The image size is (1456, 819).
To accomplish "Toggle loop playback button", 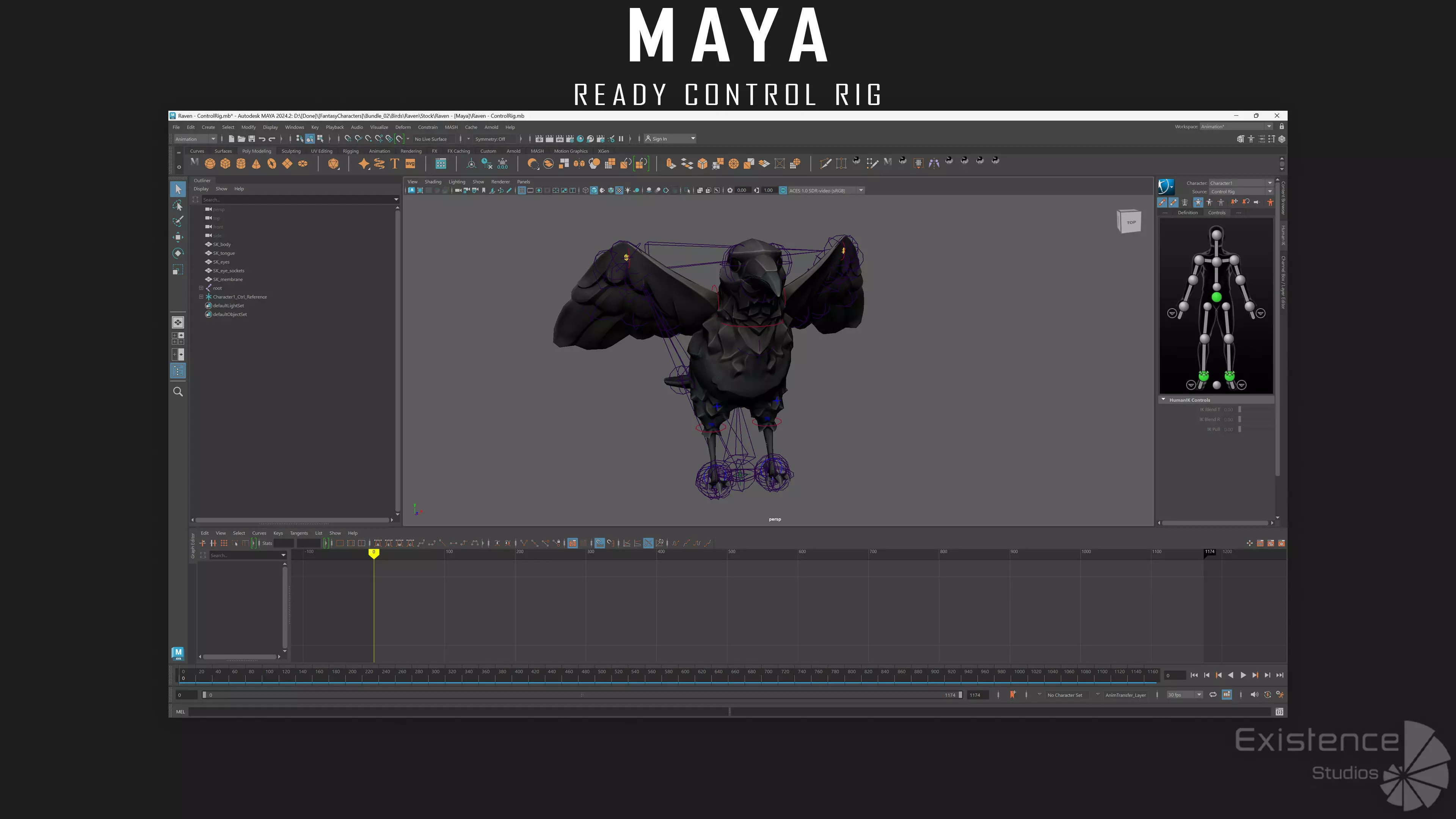I will tap(1213, 695).
